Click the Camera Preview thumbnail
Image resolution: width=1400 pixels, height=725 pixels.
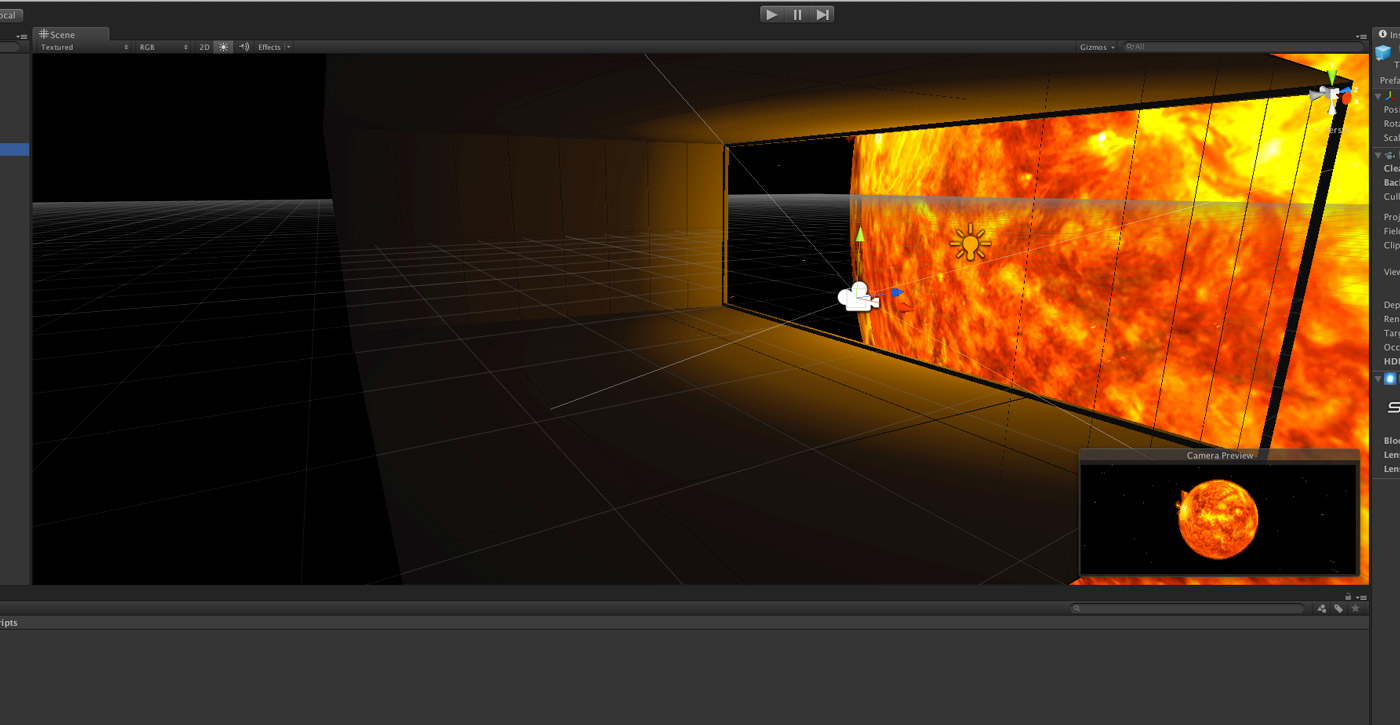1218,518
